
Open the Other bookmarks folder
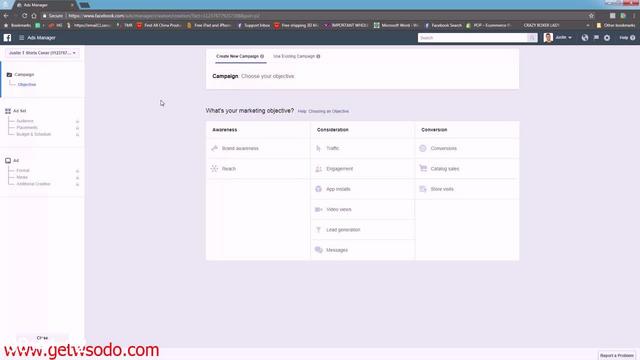[616, 25]
